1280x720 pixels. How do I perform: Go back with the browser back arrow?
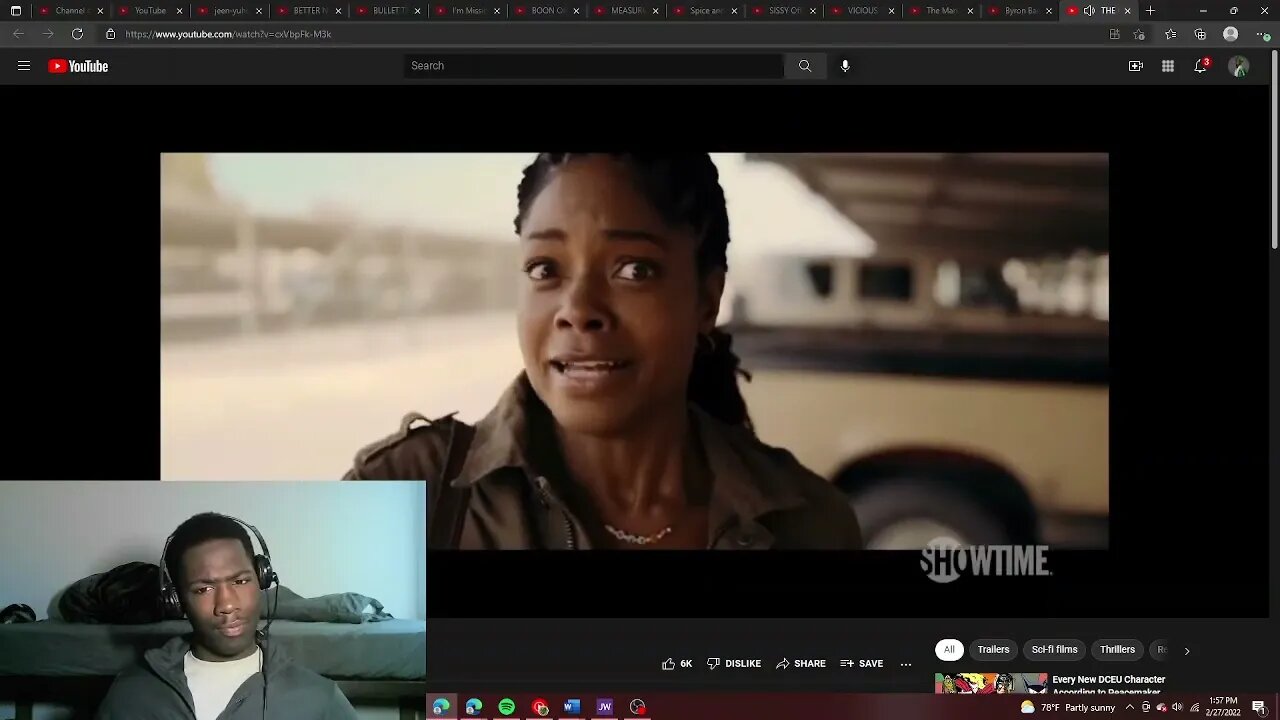[18, 34]
